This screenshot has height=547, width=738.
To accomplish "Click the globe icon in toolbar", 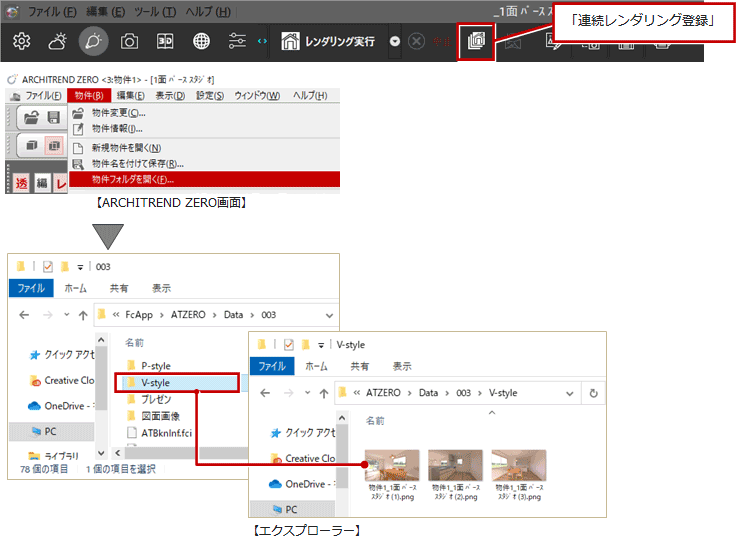I will [x=201, y=41].
